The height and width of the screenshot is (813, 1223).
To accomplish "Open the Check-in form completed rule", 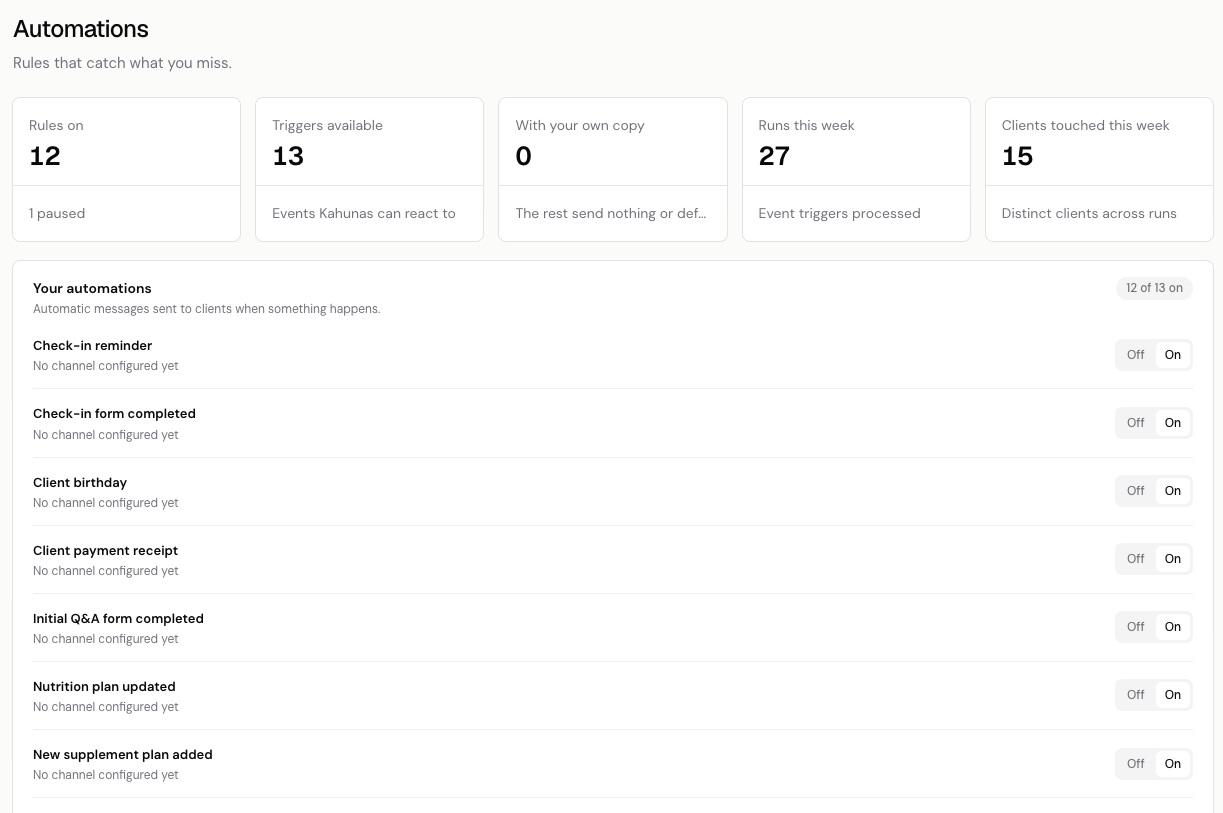I will click(x=612, y=423).
